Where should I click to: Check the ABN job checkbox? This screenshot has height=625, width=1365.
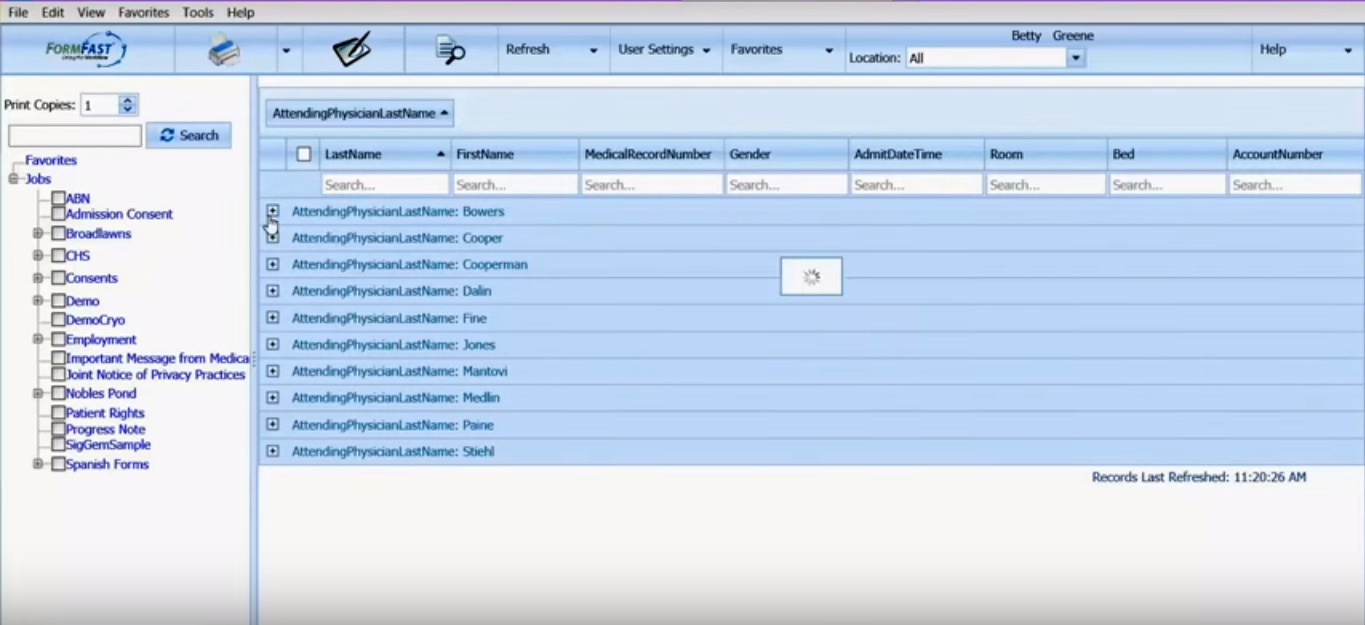[58, 199]
